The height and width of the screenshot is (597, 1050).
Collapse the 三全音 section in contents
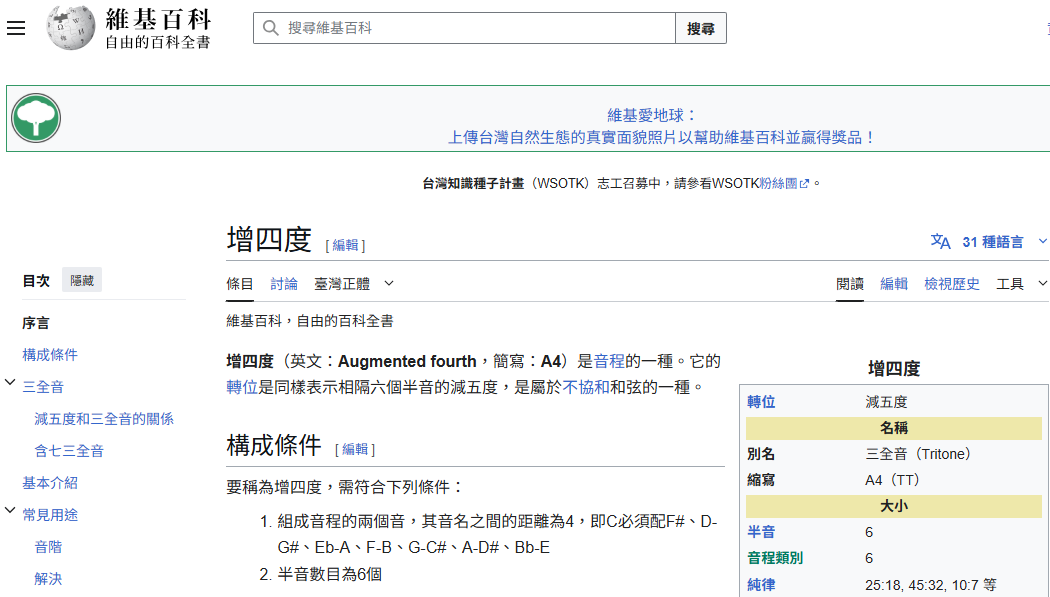tap(10, 383)
